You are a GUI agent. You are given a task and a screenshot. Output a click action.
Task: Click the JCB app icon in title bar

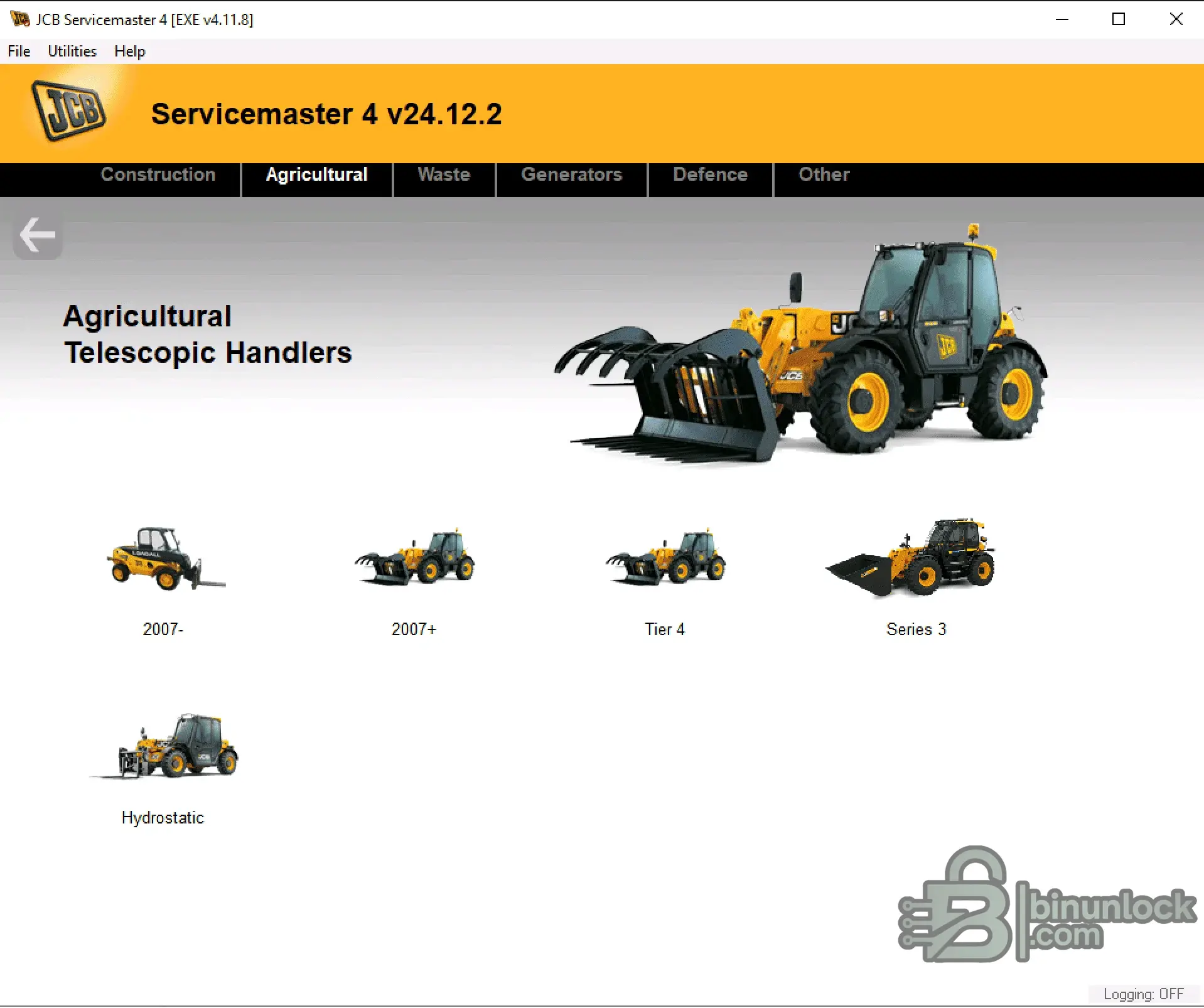(19, 19)
